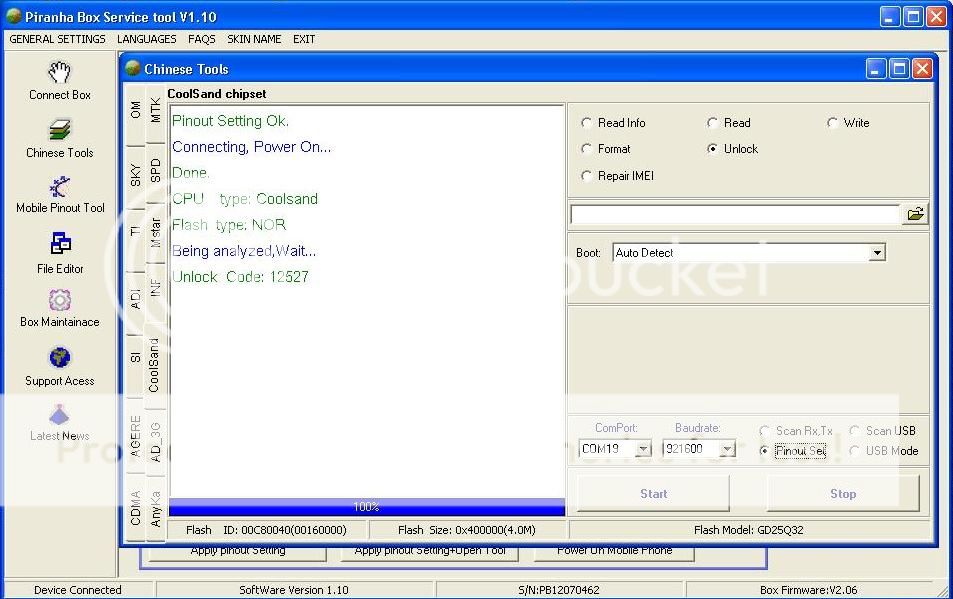953x599 pixels.
Task: Click the Flash Size status text
Action: [x=467, y=530]
